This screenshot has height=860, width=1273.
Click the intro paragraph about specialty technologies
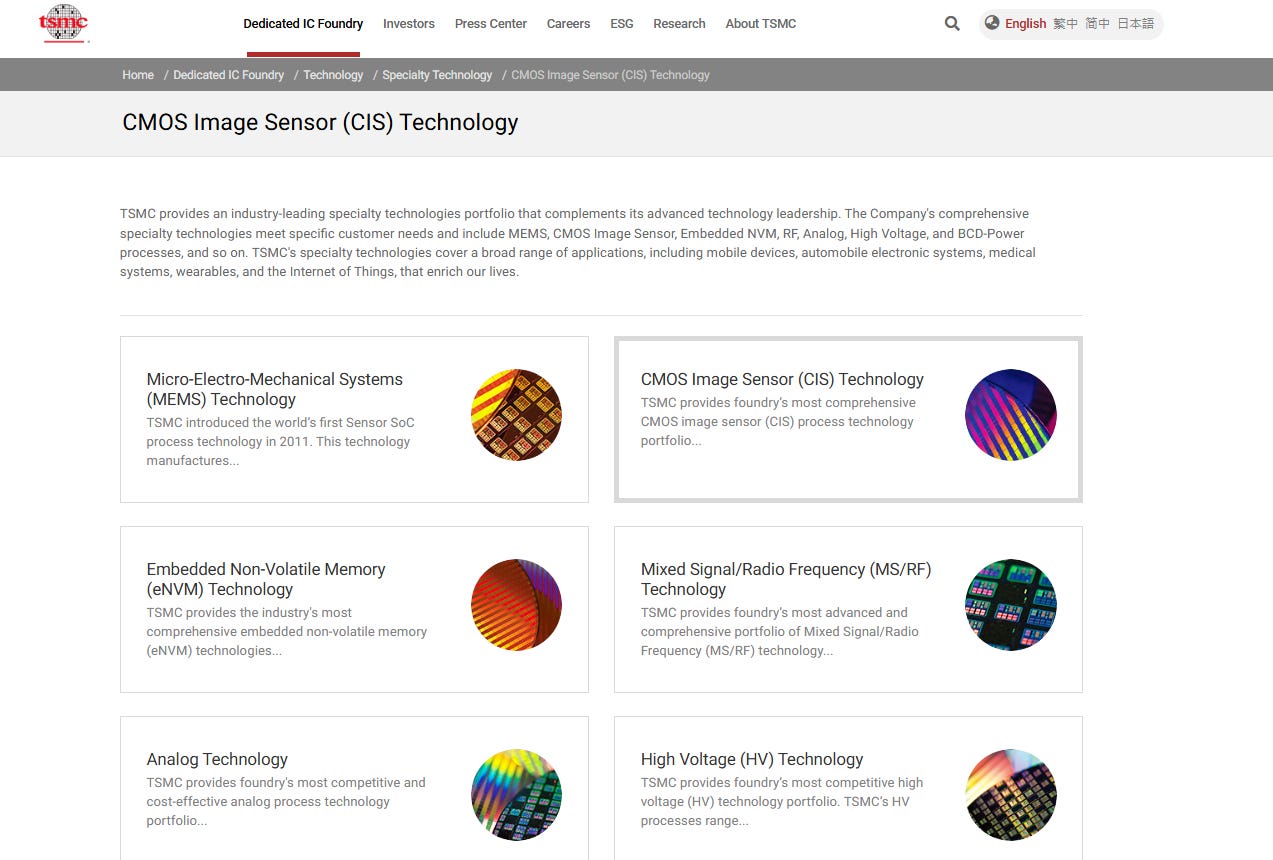[578, 242]
